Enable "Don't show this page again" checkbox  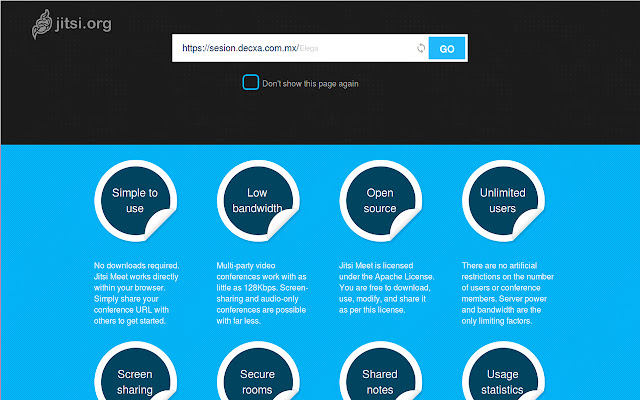(x=251, y=82)
